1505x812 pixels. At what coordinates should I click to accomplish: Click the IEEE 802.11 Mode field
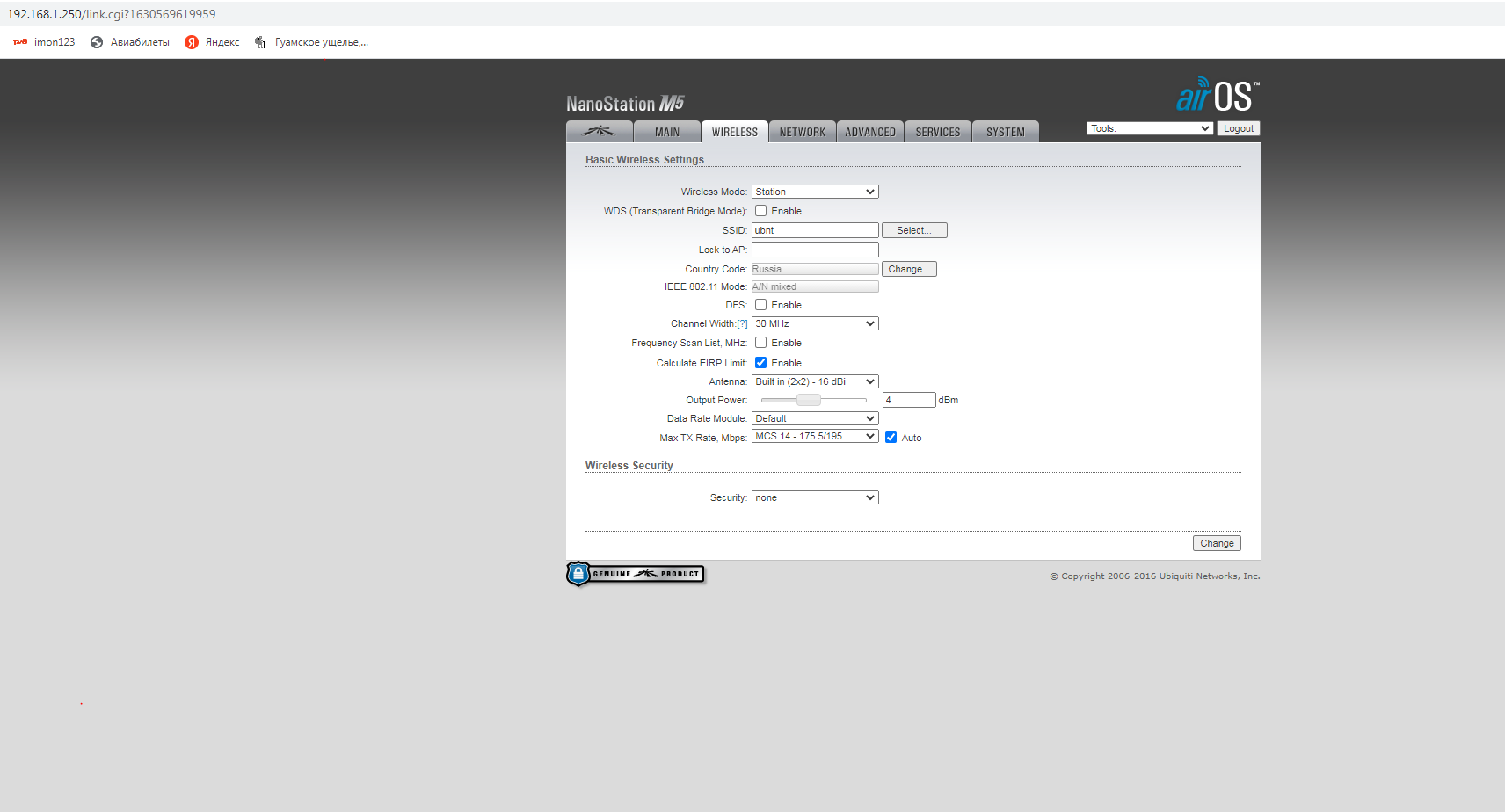click(x=815, y=286)
